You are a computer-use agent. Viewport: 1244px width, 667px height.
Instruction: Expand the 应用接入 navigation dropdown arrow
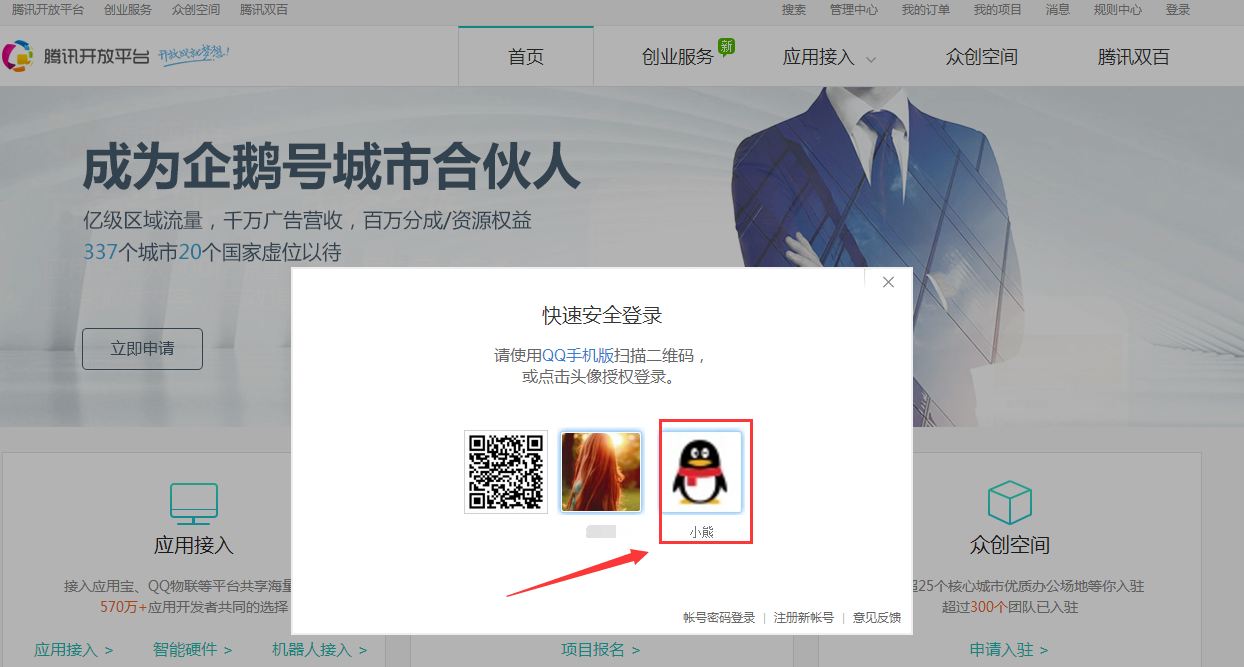pos(870,59)
